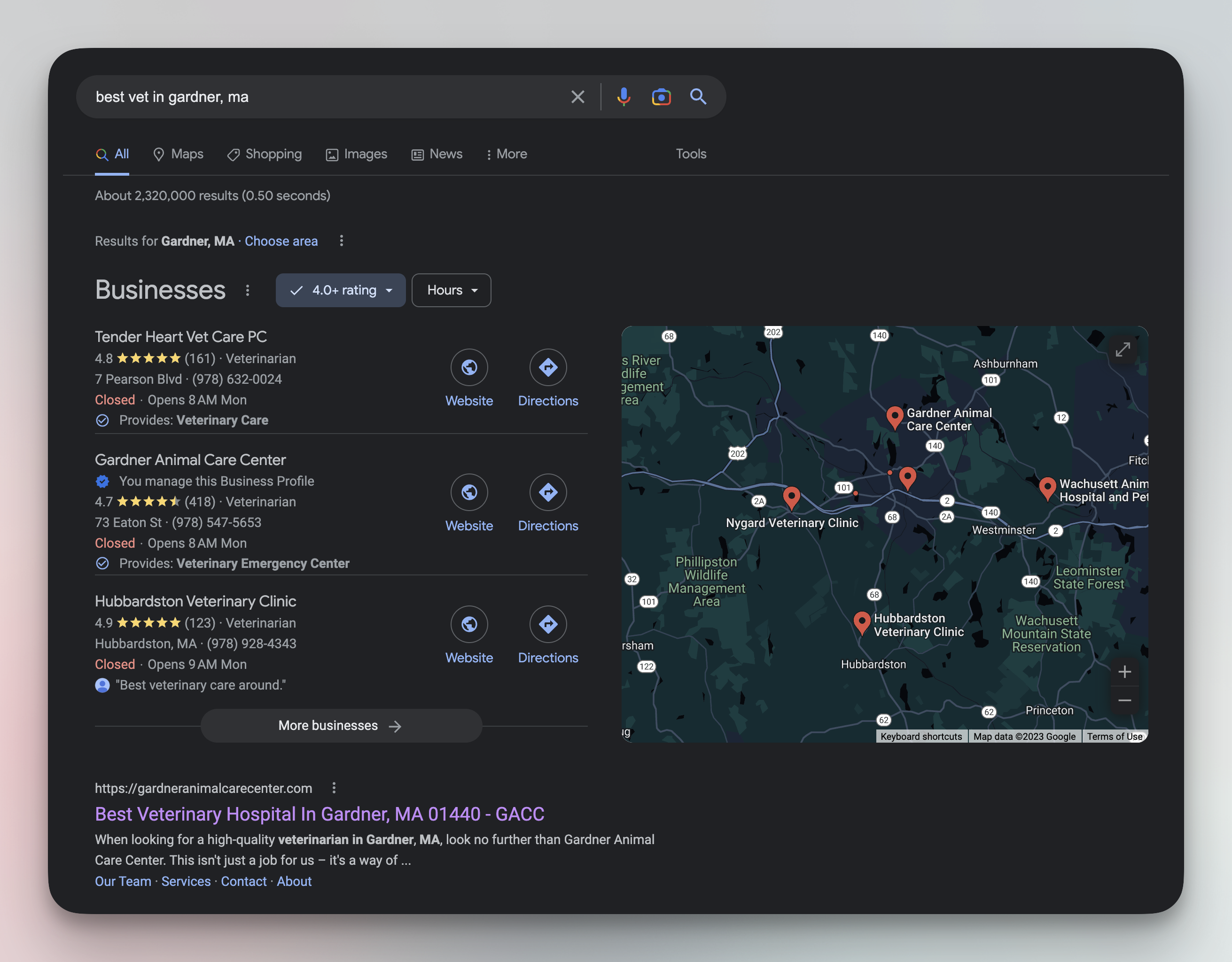1232x962 pixels.
Task: Click Provides: Veterinary Emergency Center text
Action: click(x=234, y=563)
